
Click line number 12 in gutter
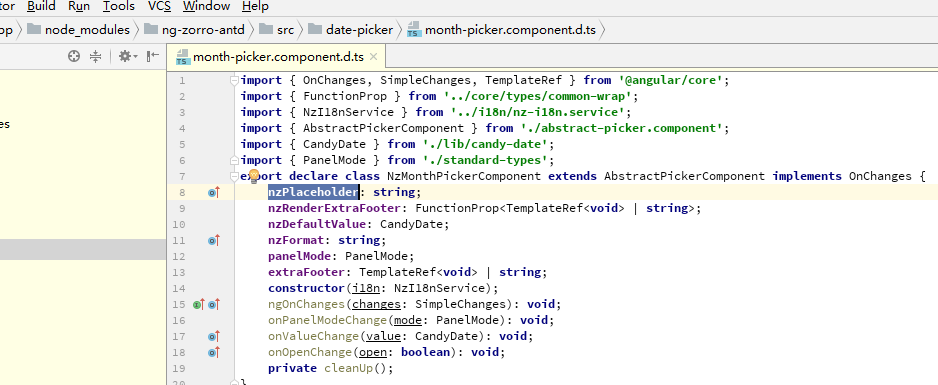(179, 256)
